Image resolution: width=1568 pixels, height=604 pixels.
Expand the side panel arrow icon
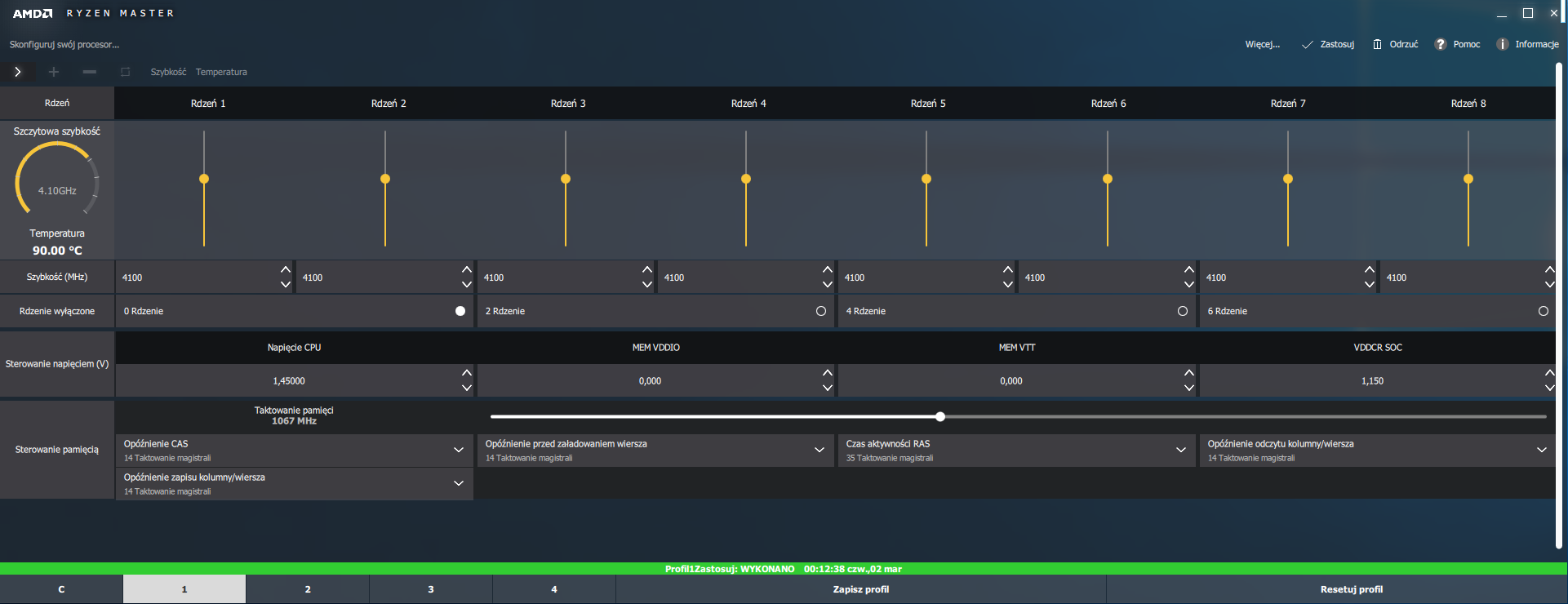pos(17,72)
